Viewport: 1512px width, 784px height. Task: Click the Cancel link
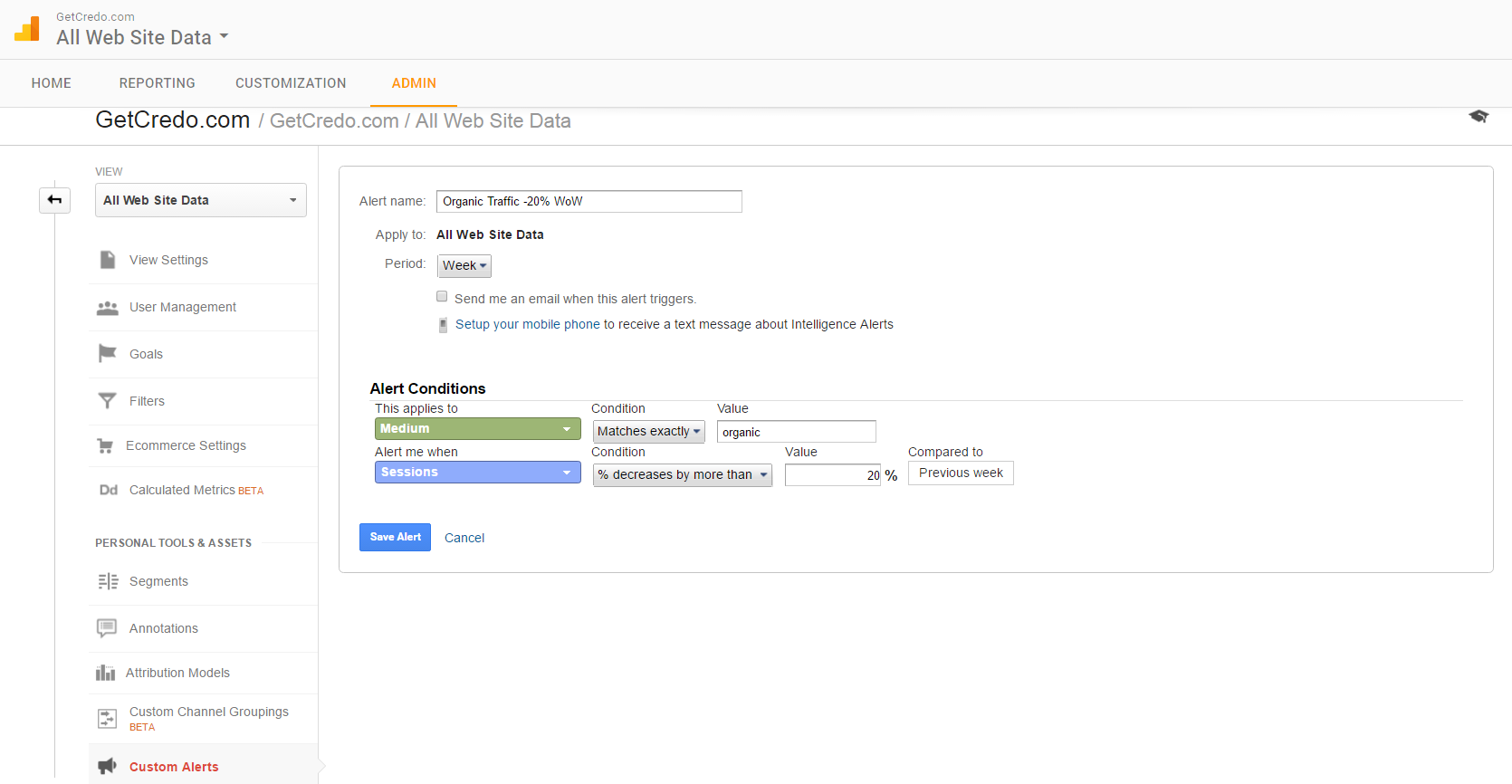464,538
